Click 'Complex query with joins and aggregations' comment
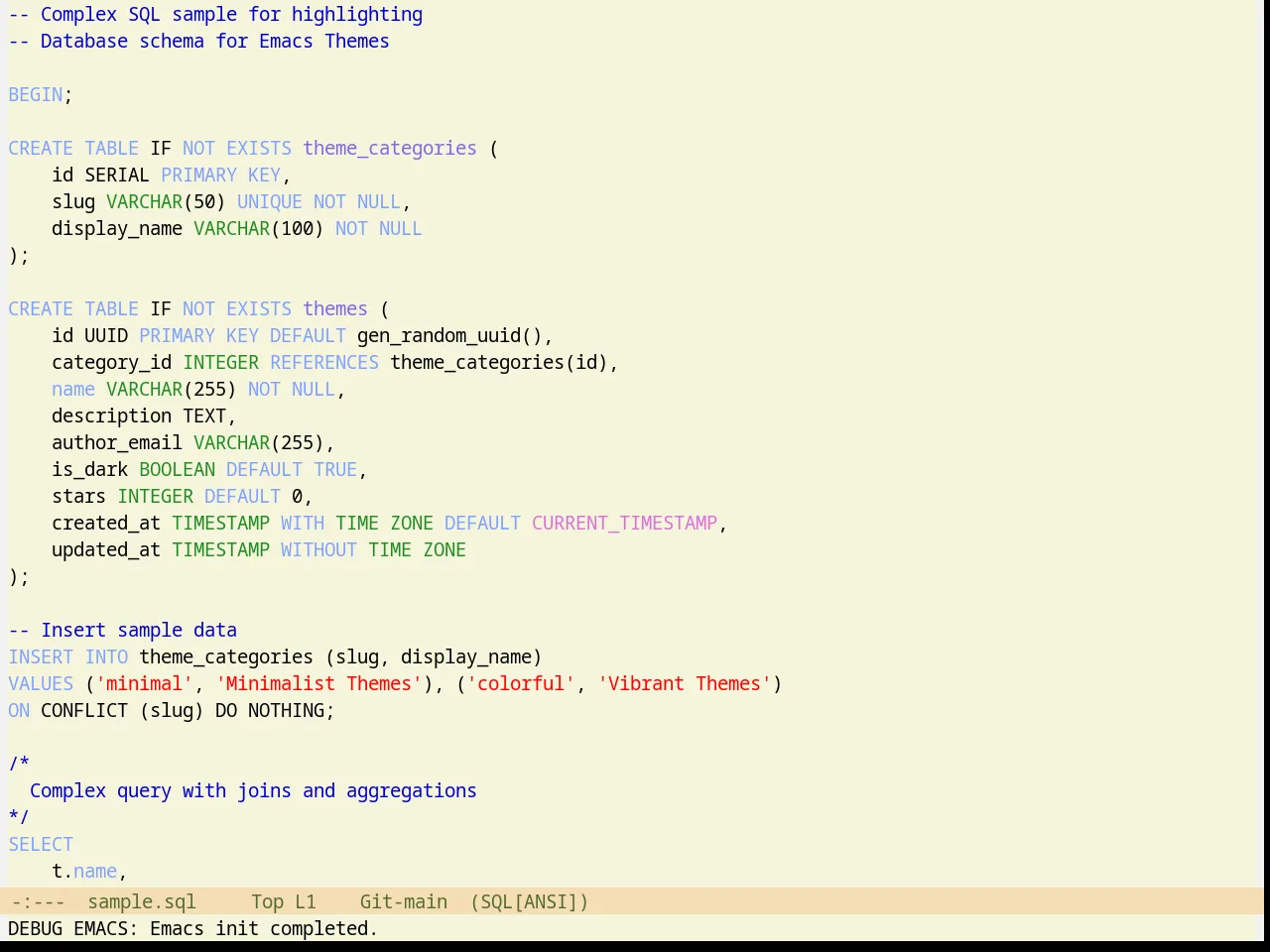The width and height of the screenshot is (1270, 952). [x=253, y=790]
